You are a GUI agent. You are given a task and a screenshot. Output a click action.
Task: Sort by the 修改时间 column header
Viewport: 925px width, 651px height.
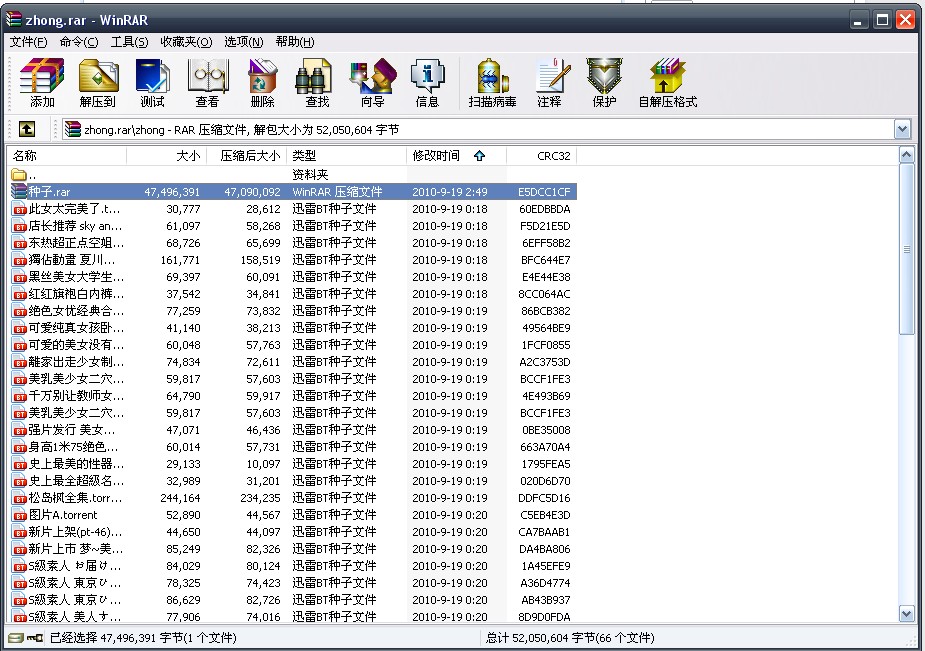pos(456,156)
